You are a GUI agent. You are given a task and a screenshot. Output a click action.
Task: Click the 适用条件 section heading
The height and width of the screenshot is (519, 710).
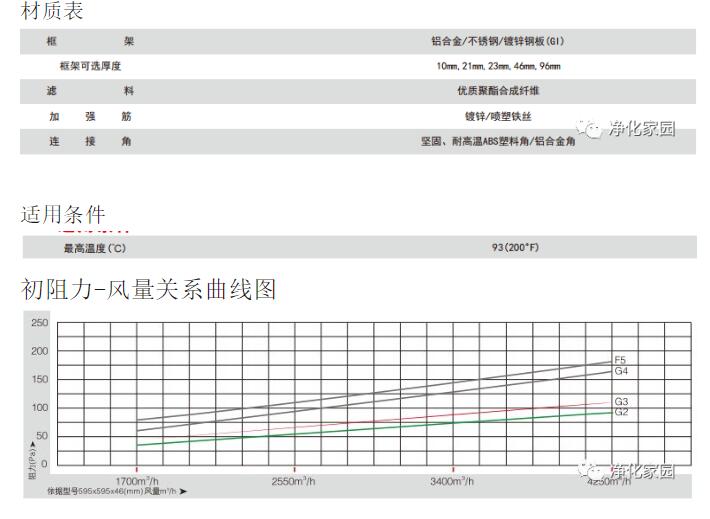(63, 214)
